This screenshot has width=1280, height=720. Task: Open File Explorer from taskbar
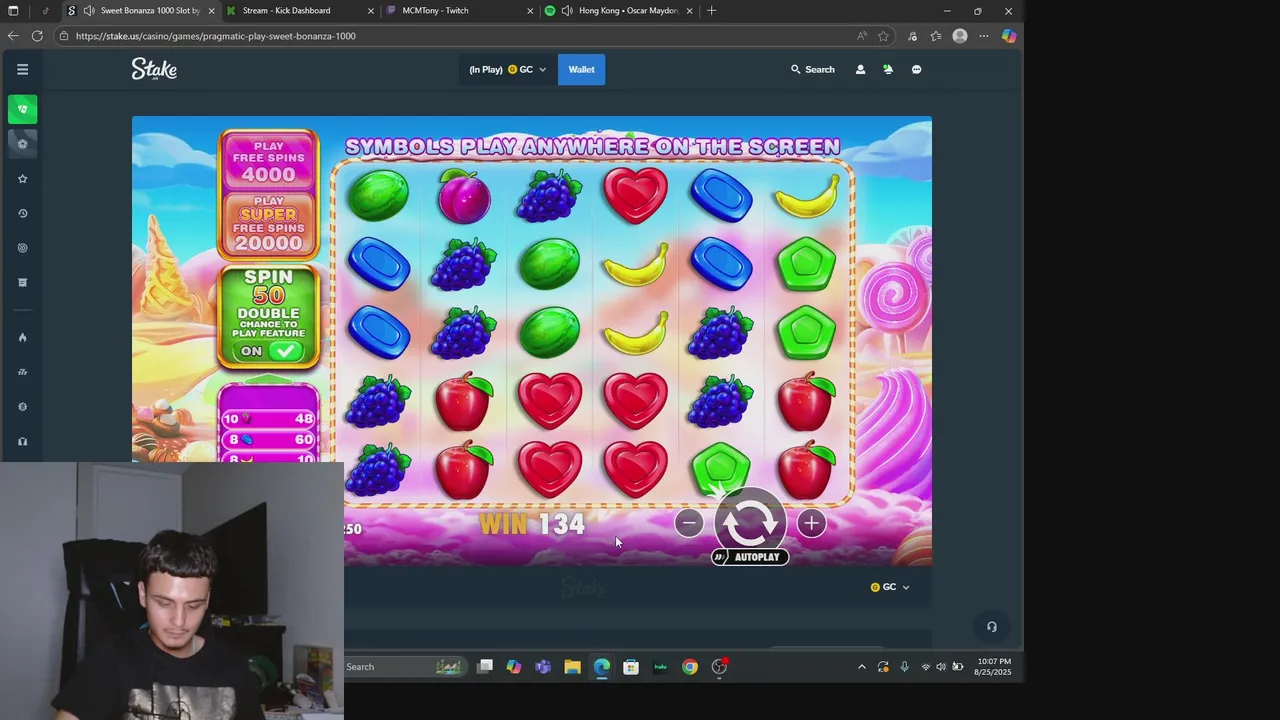pos(572,667)
